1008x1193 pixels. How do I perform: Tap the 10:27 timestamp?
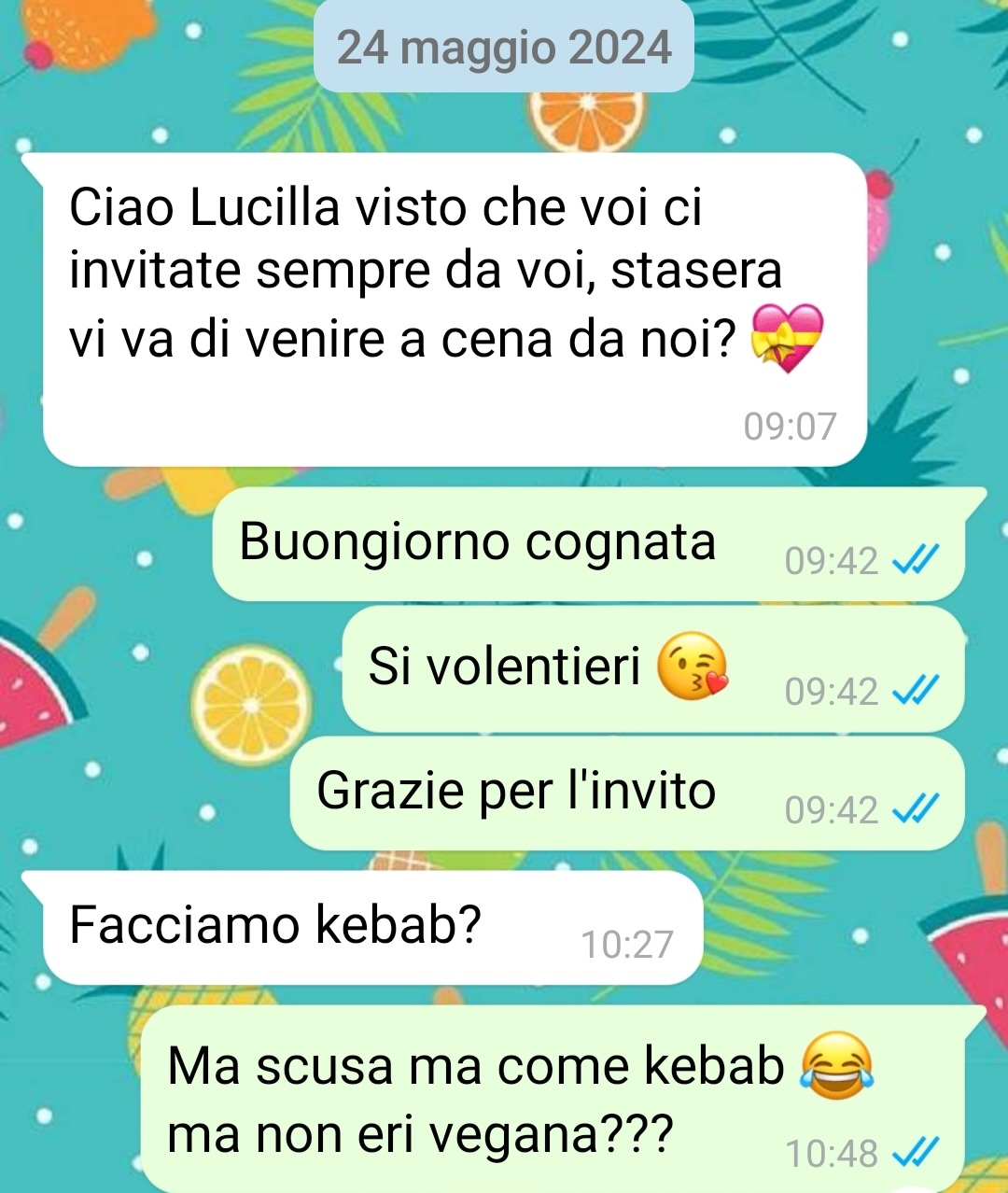coord(626,945)
